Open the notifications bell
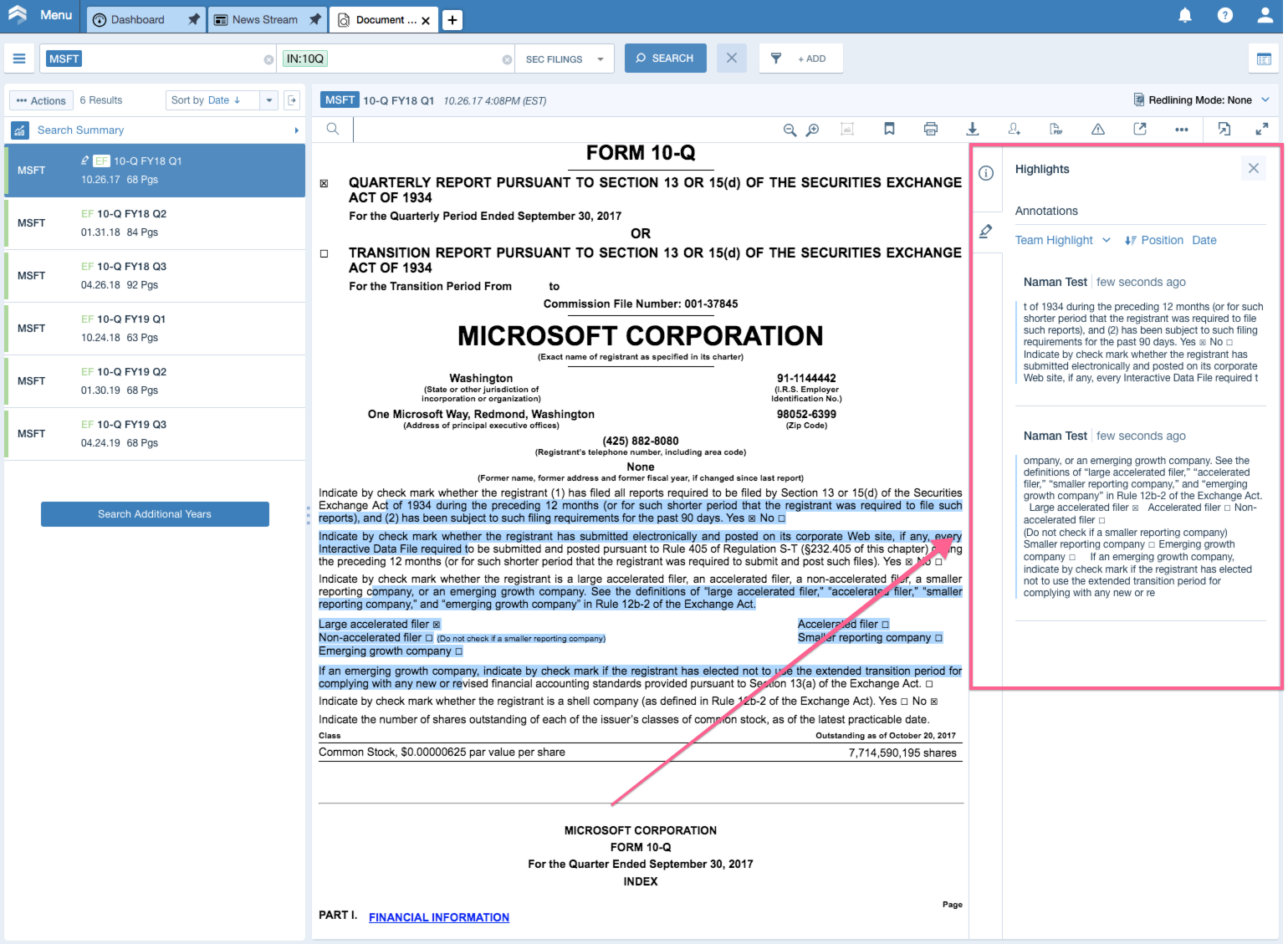This screenshot has width=1288, height=944. click(1185, 15)
